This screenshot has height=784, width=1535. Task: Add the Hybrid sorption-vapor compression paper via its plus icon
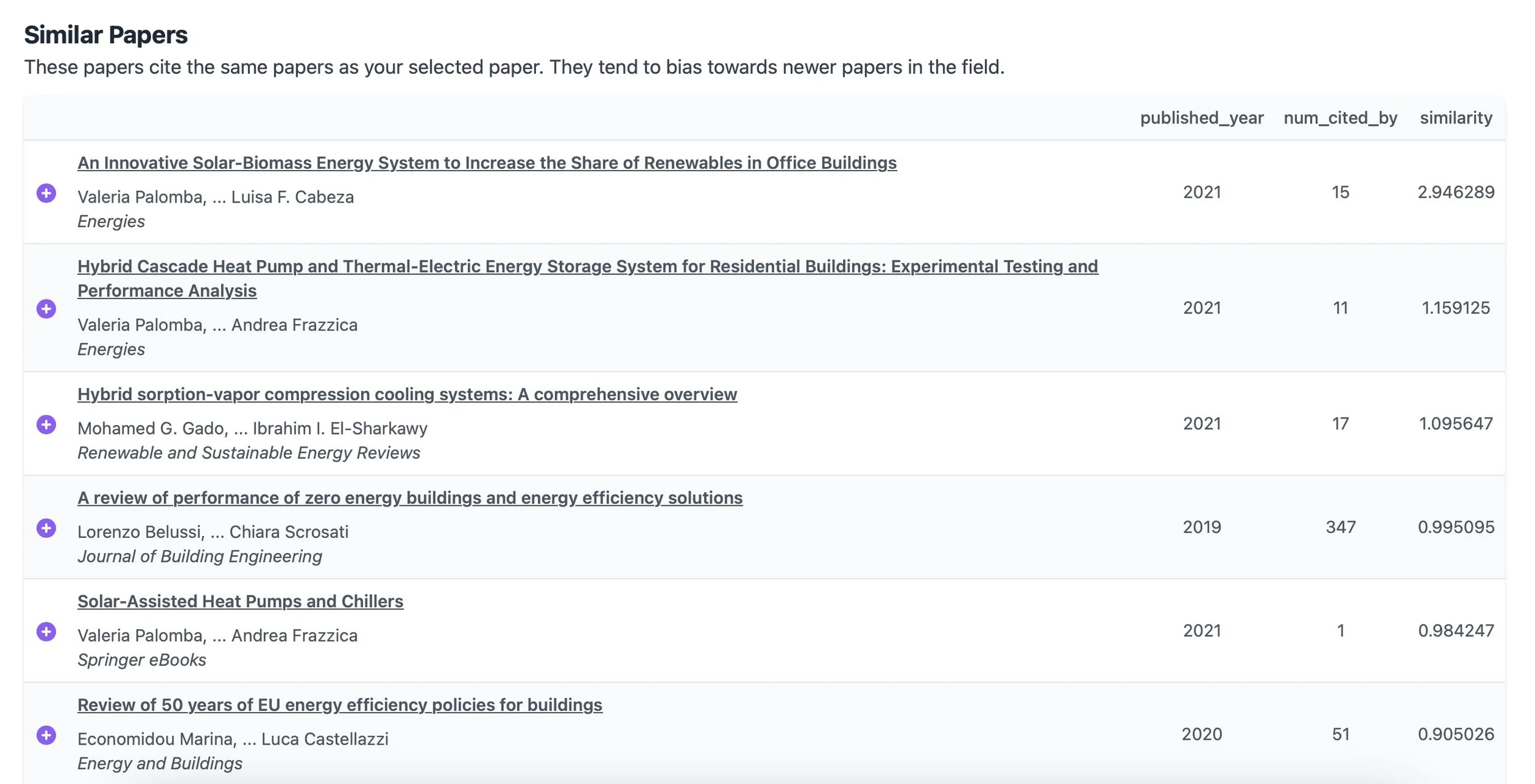[x=46, y=424]
